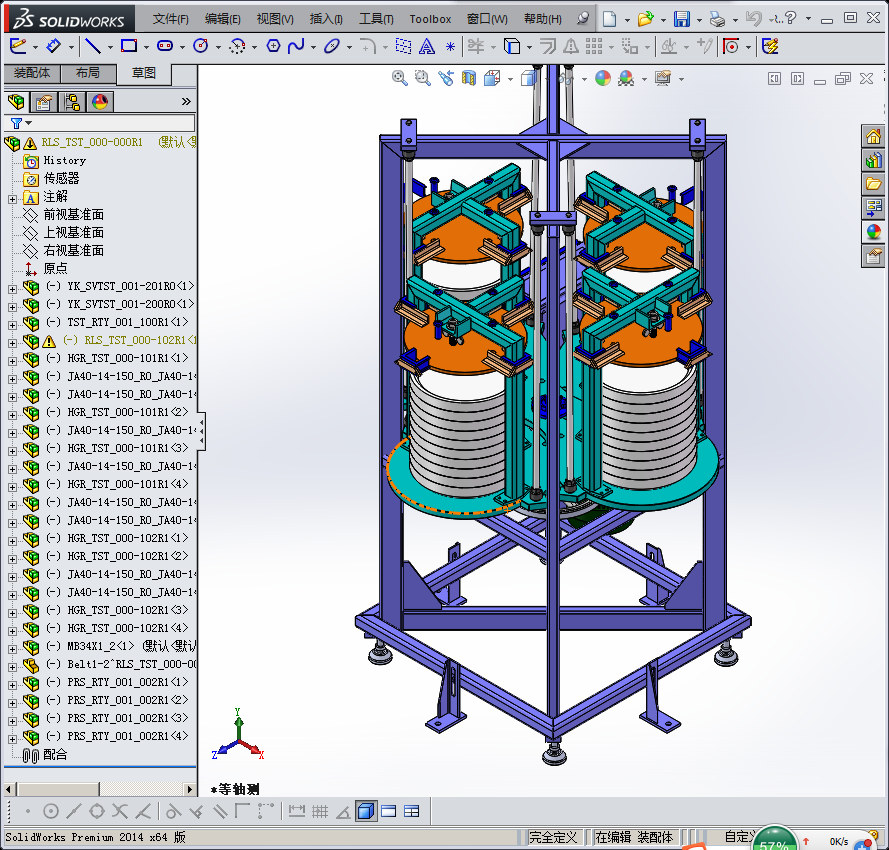Click the Save icon in the toolbar
The width and height of the screenshot is (889, 850).
681,19
